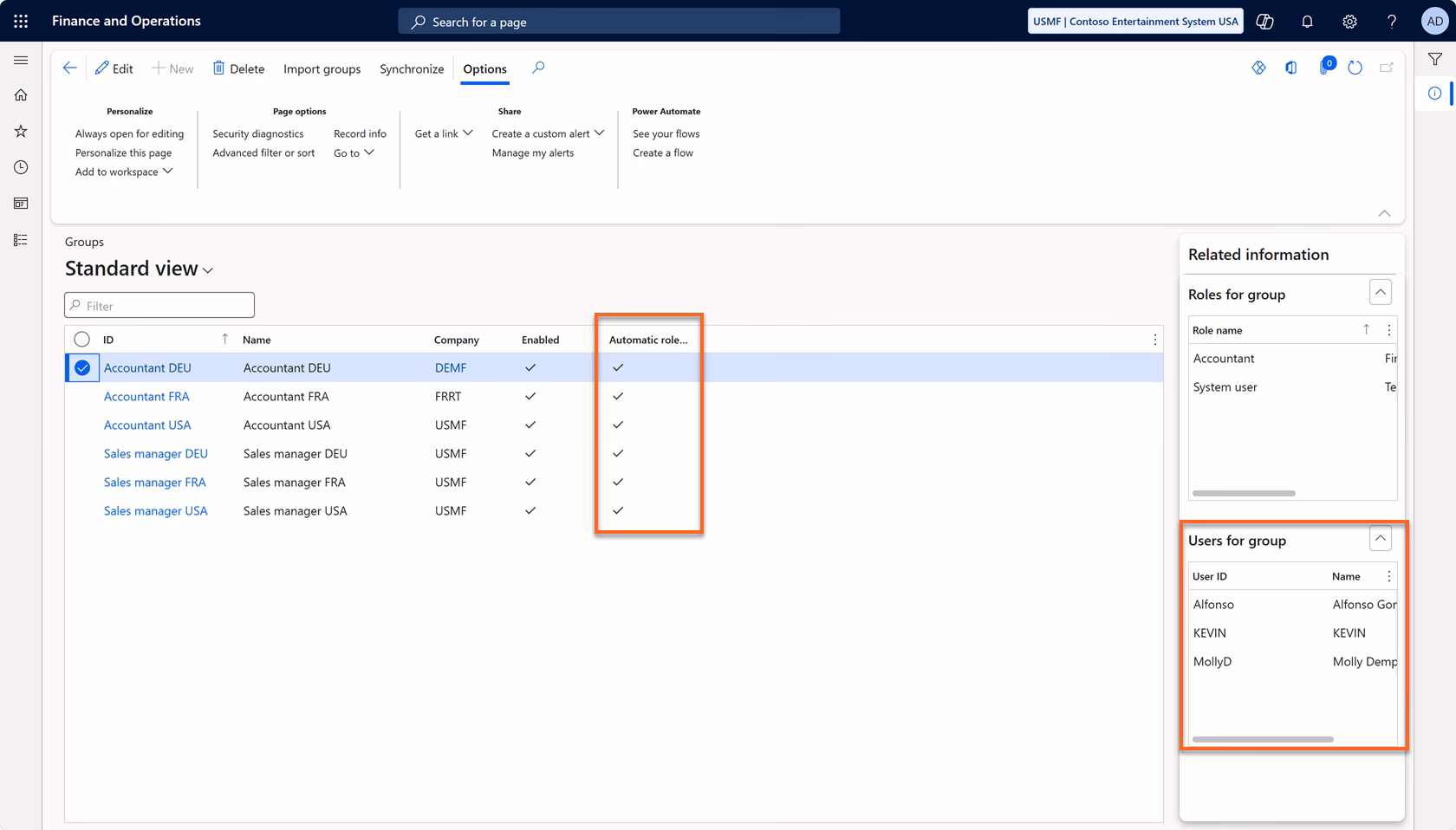
Task: Select the Home icon in the navigation pane
Action: tap(21, 94)
